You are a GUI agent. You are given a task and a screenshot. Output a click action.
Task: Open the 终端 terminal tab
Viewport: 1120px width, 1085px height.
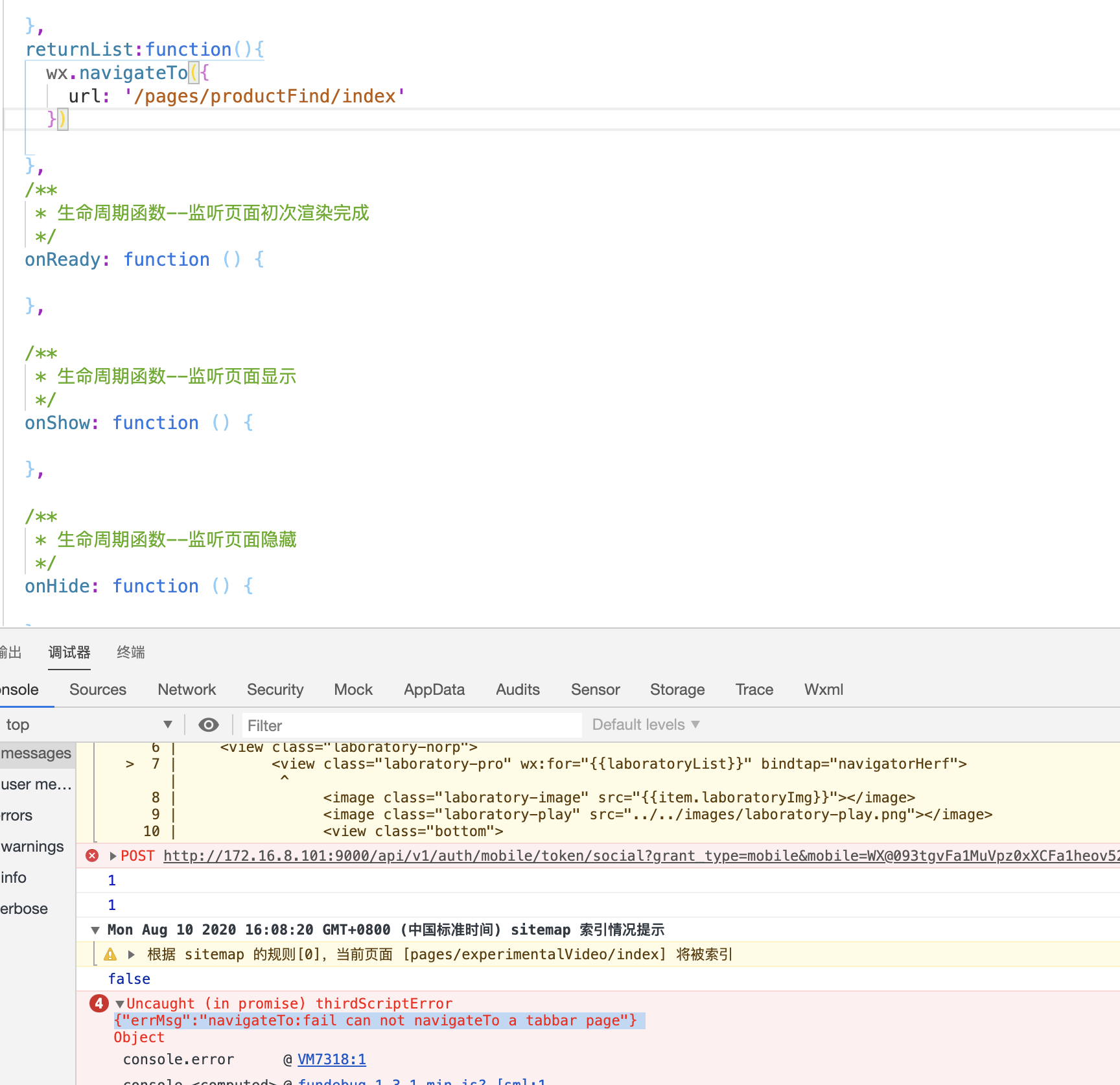point(130,652)
